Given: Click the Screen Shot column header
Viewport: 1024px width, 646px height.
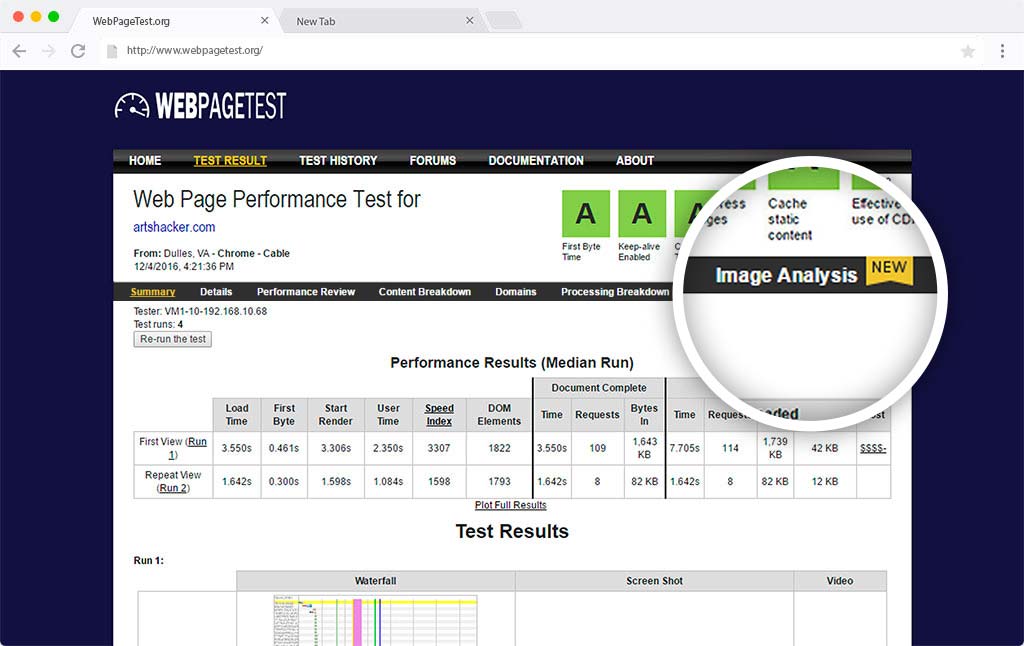Looking at the screenshot, I should [654, 581].
